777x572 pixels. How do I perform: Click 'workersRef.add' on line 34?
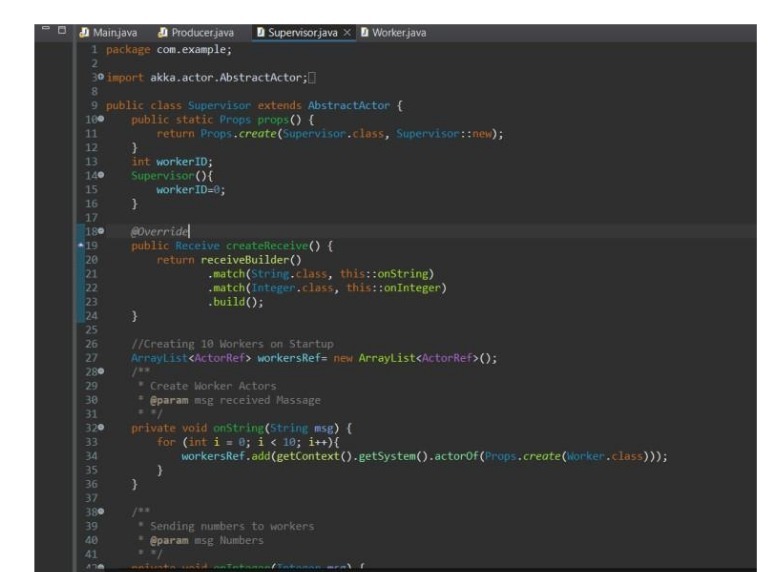[225, 456]
